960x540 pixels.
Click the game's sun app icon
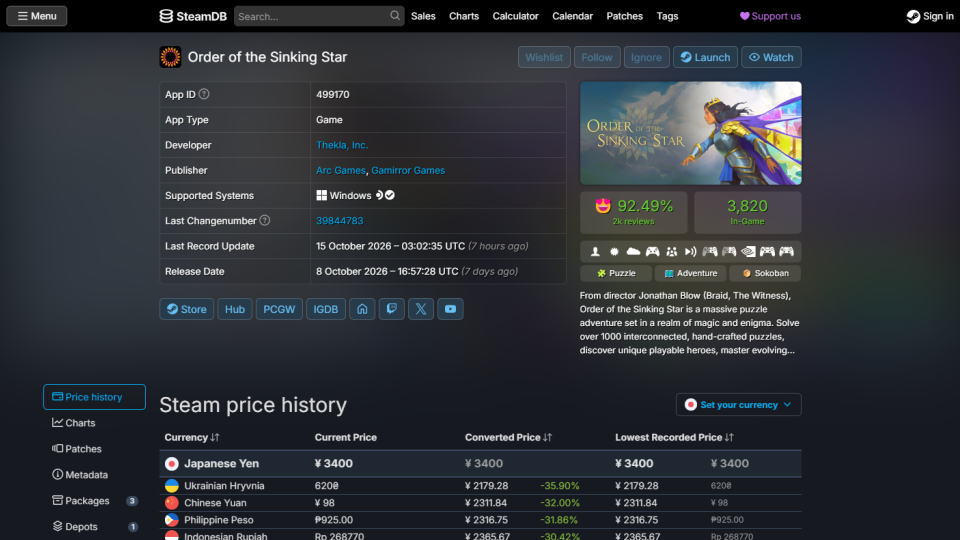click(170, 57)
